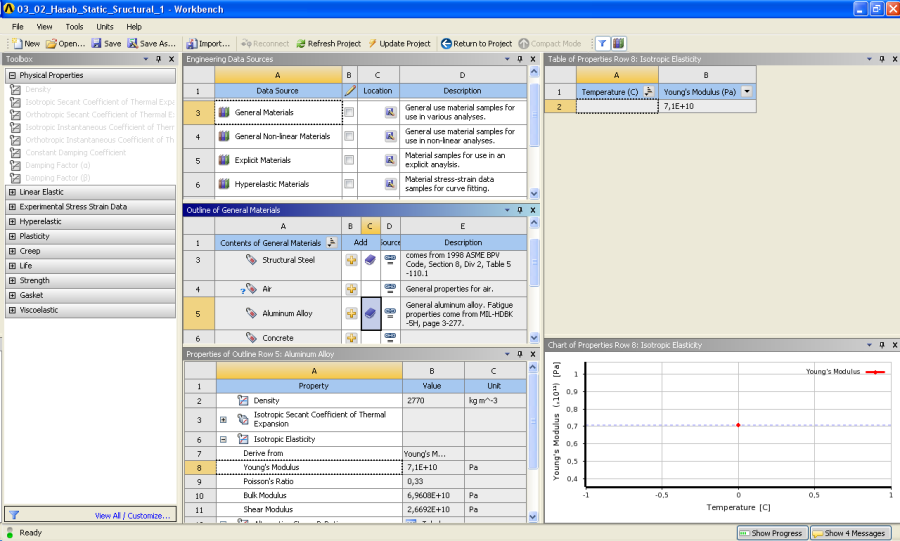900x541 pixels.
Task: Open the File menu
Action: click(x=18, y=27)
